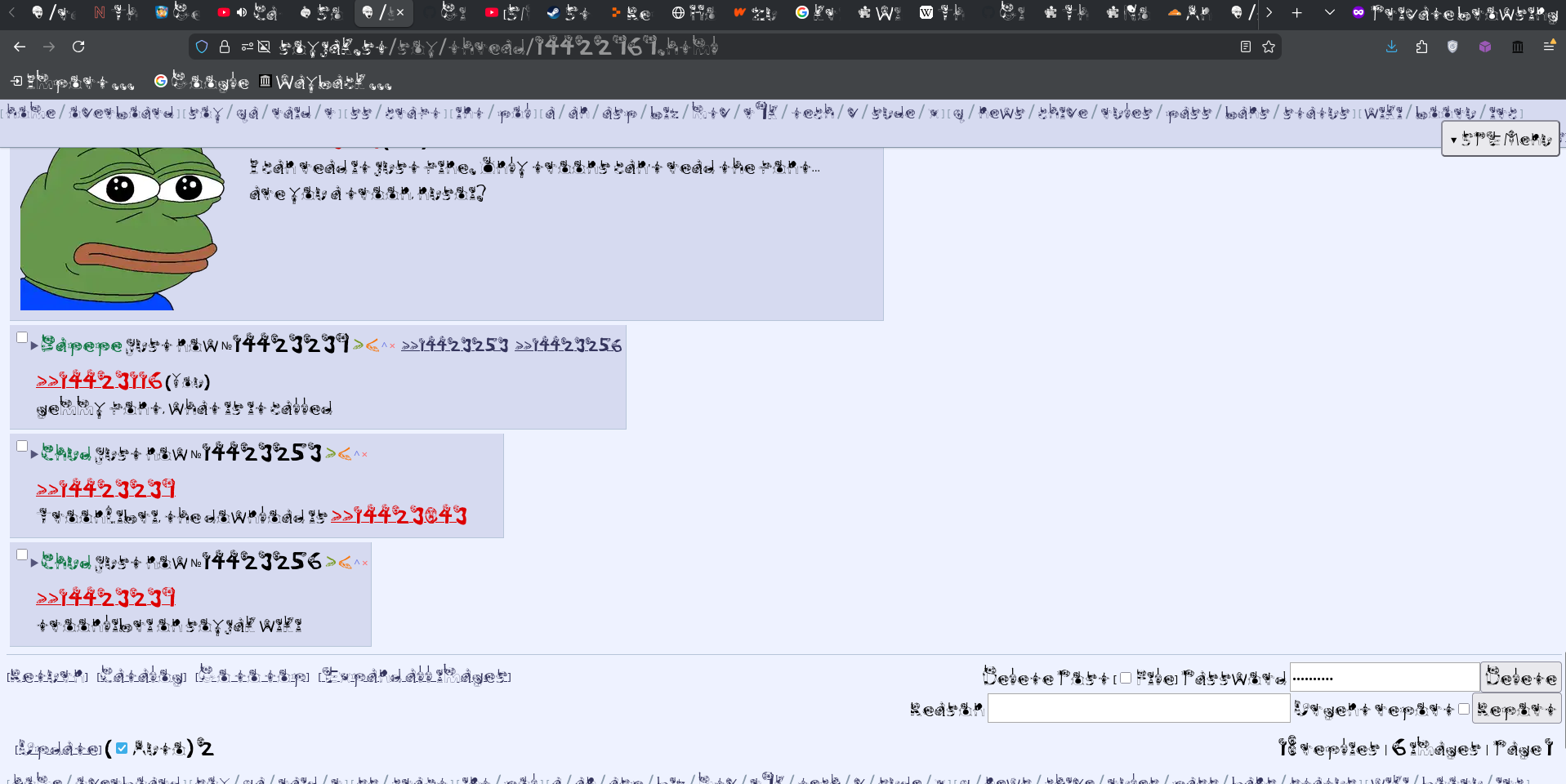Screen dimensions: 1566x784
Task: Open the Firefox hamburger application menu
Action: [x=1548, y=47]
